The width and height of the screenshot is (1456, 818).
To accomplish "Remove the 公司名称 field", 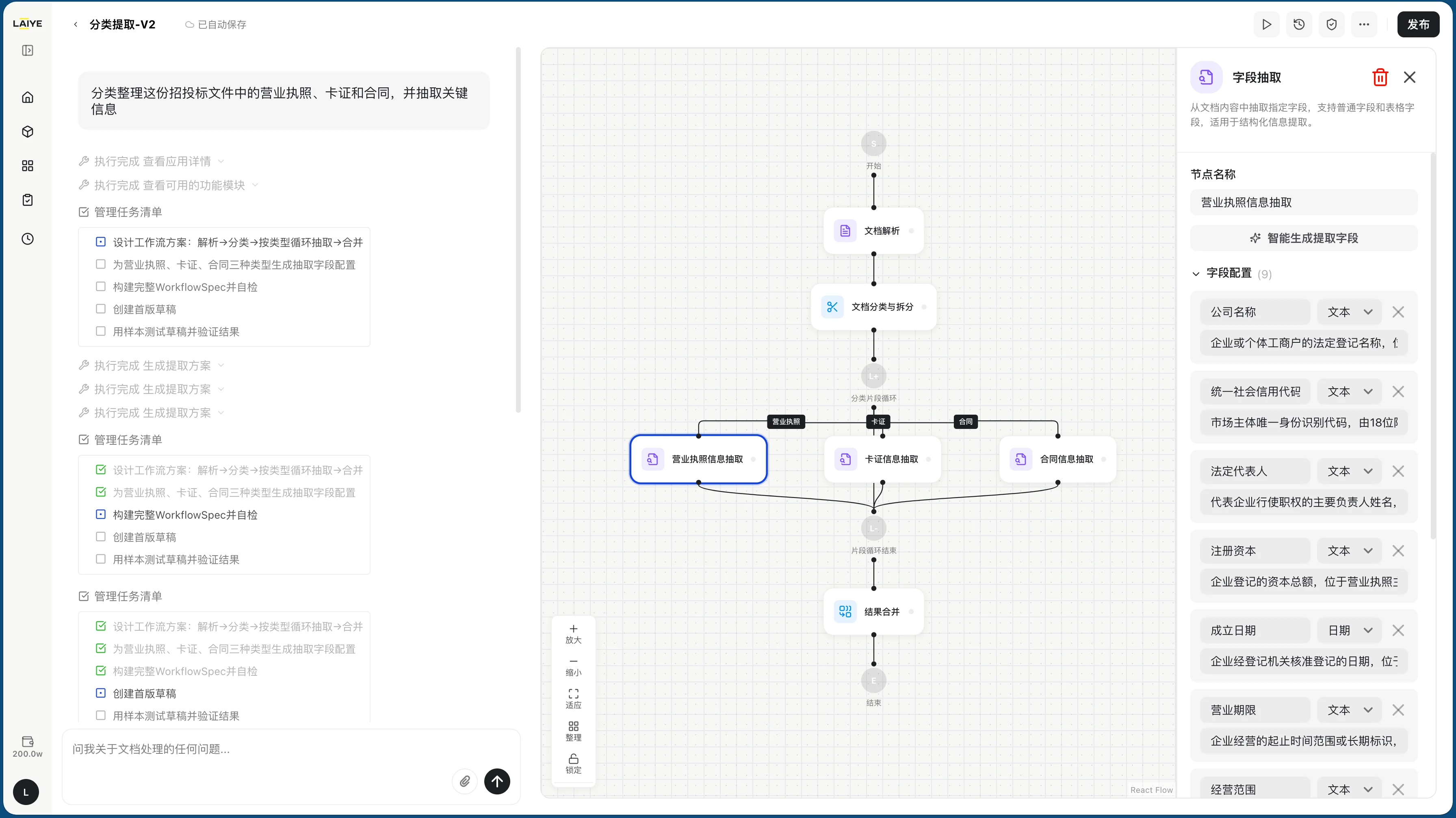I will (1398, 312).
